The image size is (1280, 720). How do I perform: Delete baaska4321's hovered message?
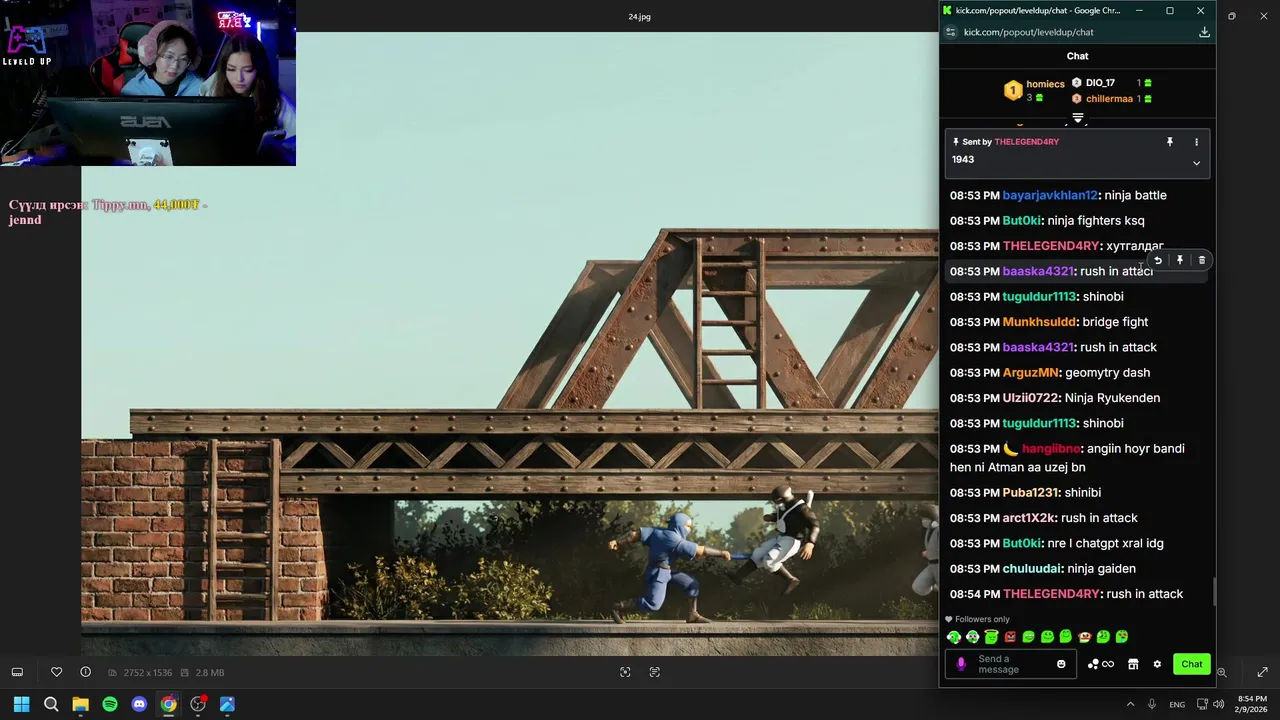[x=1202, y=260]
